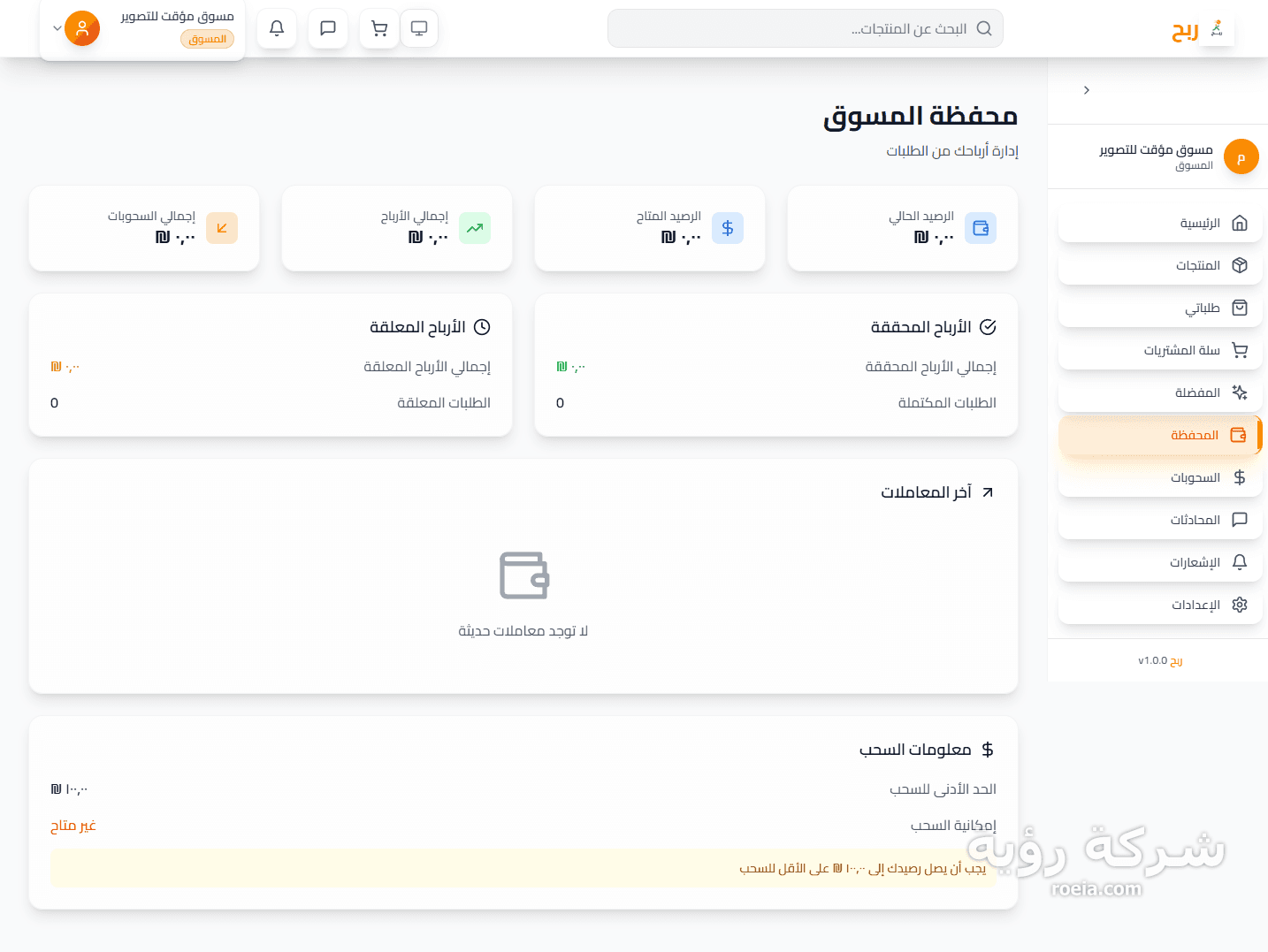
Task: Click the المسوق role badge in header
Action: click(x=208, y=39)
